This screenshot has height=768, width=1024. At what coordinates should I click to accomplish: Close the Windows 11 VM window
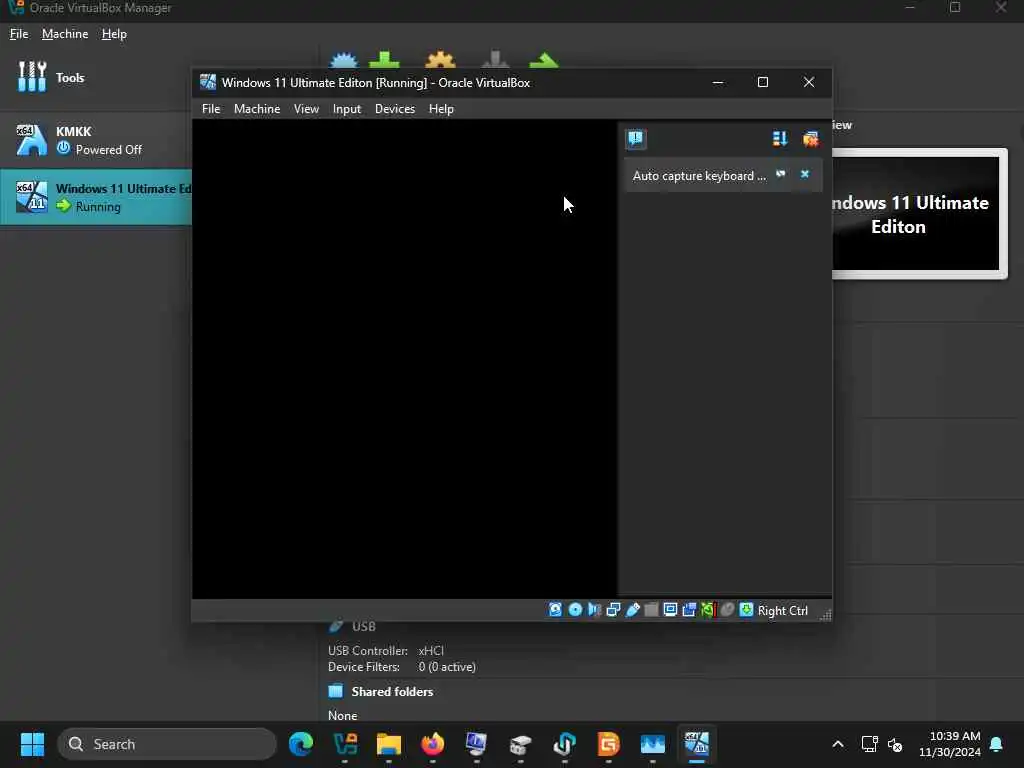pyautogui.click(x=808, y=82)
